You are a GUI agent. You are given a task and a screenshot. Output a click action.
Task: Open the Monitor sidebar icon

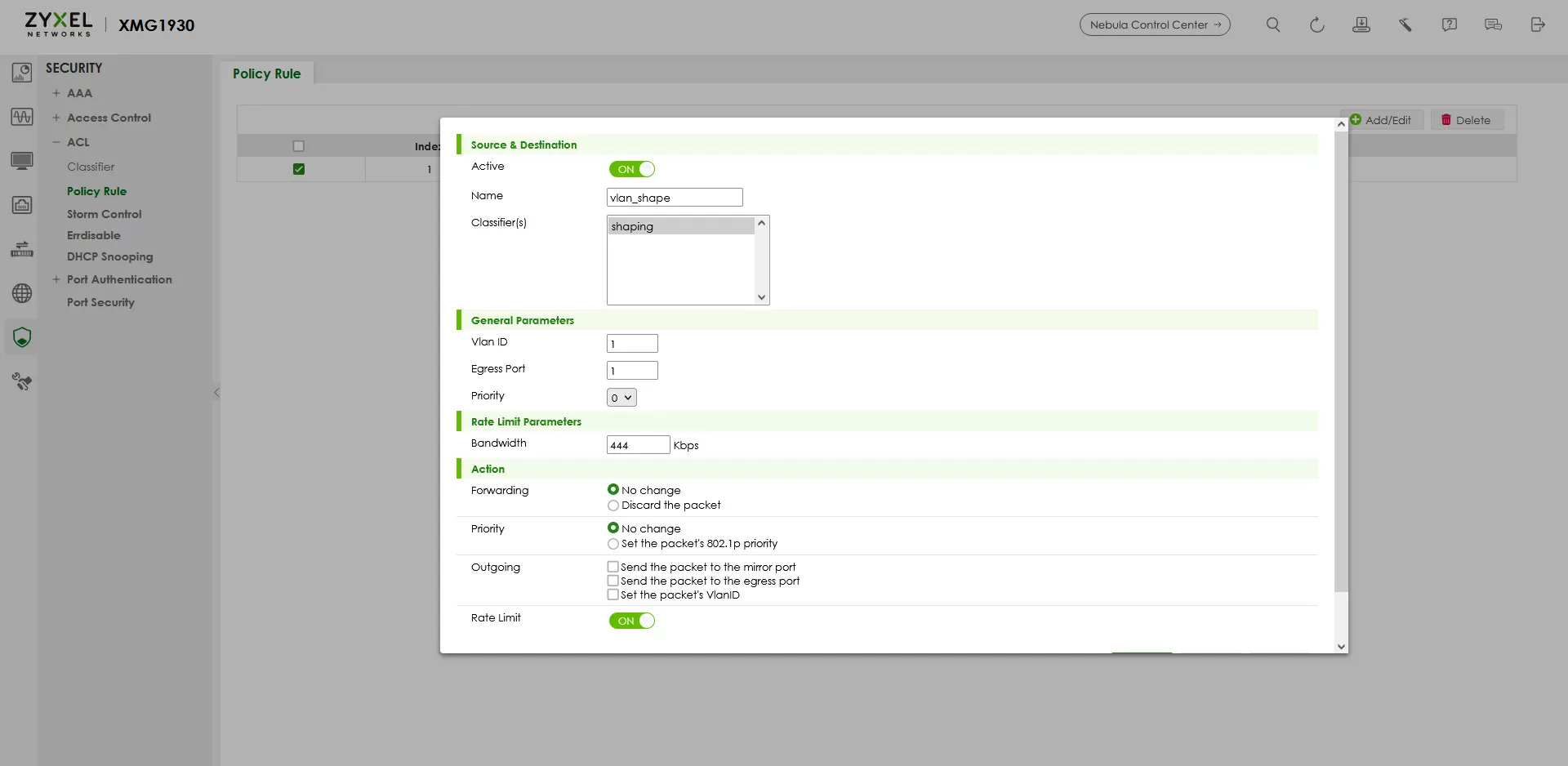coord(22,117)
